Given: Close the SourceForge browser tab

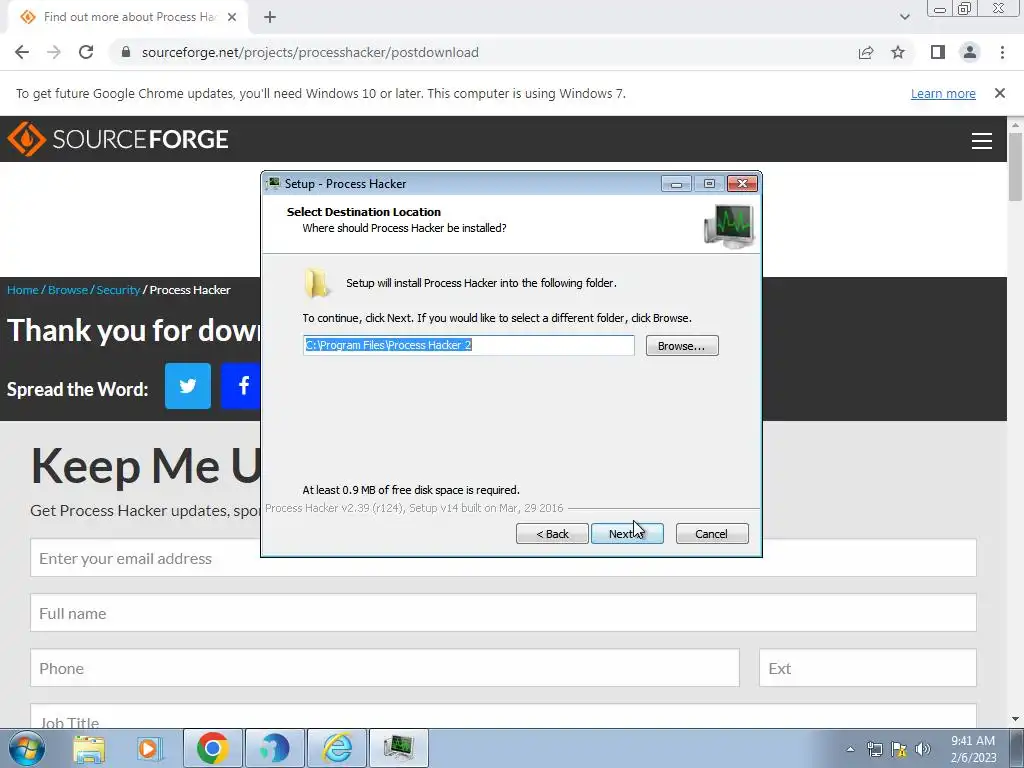Looking at the screenshot, I should pos(232,17).
